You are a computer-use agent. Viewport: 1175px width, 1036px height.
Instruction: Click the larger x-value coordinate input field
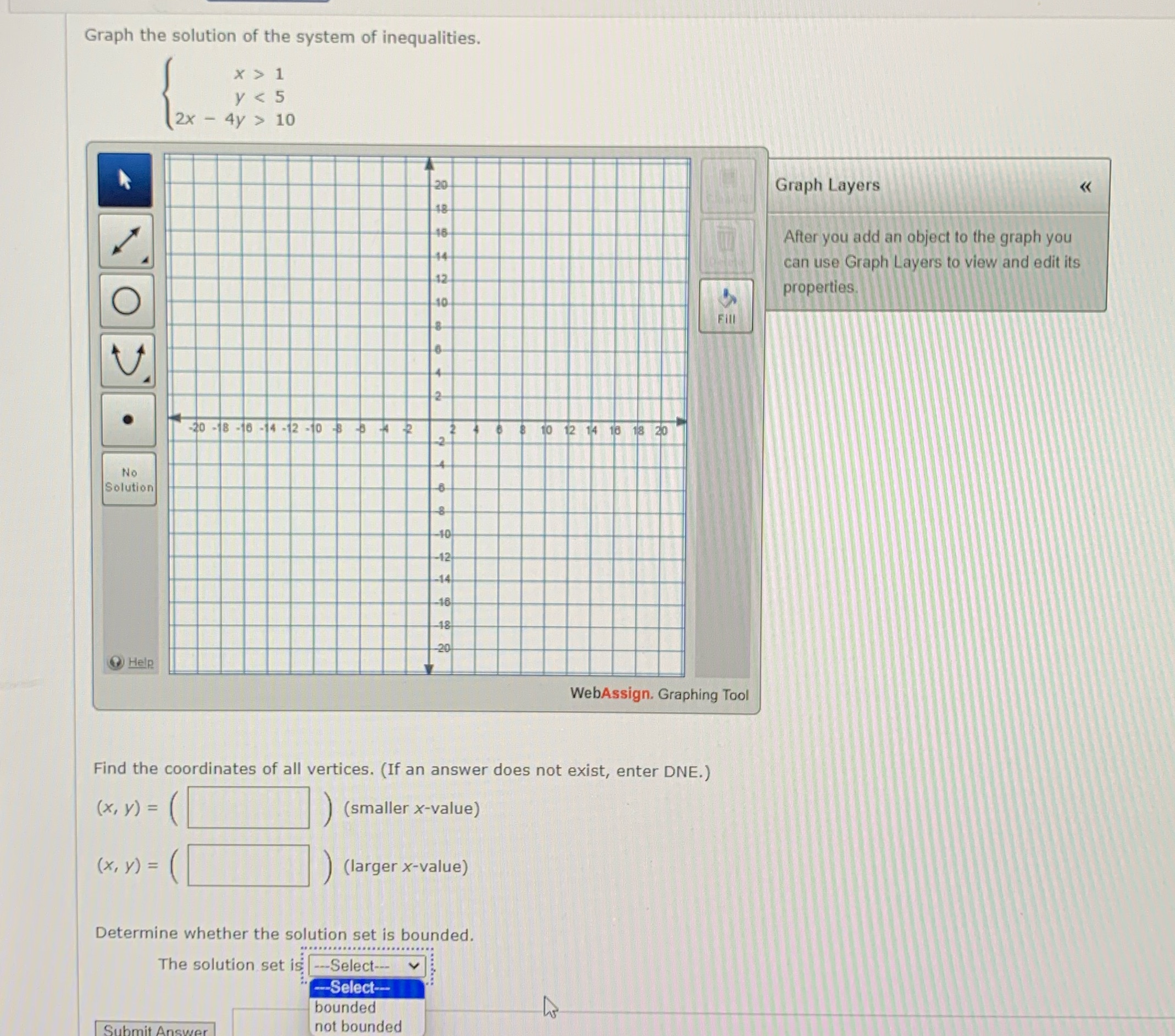[x=248, y=865]
